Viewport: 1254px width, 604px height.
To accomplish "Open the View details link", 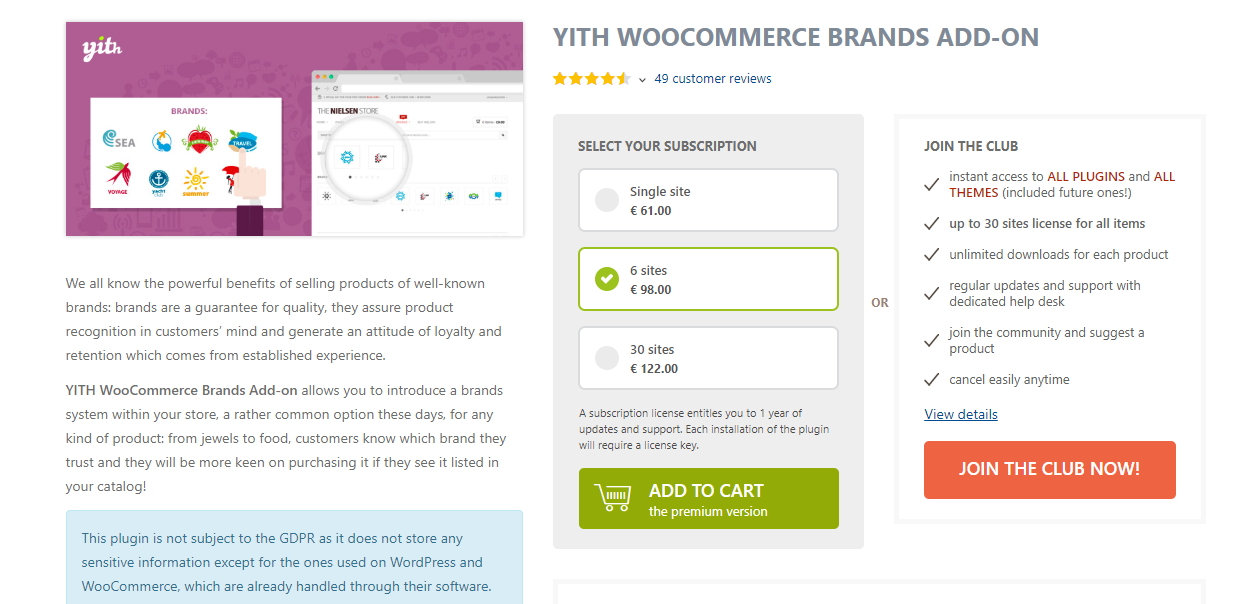I will pos(960,414).
